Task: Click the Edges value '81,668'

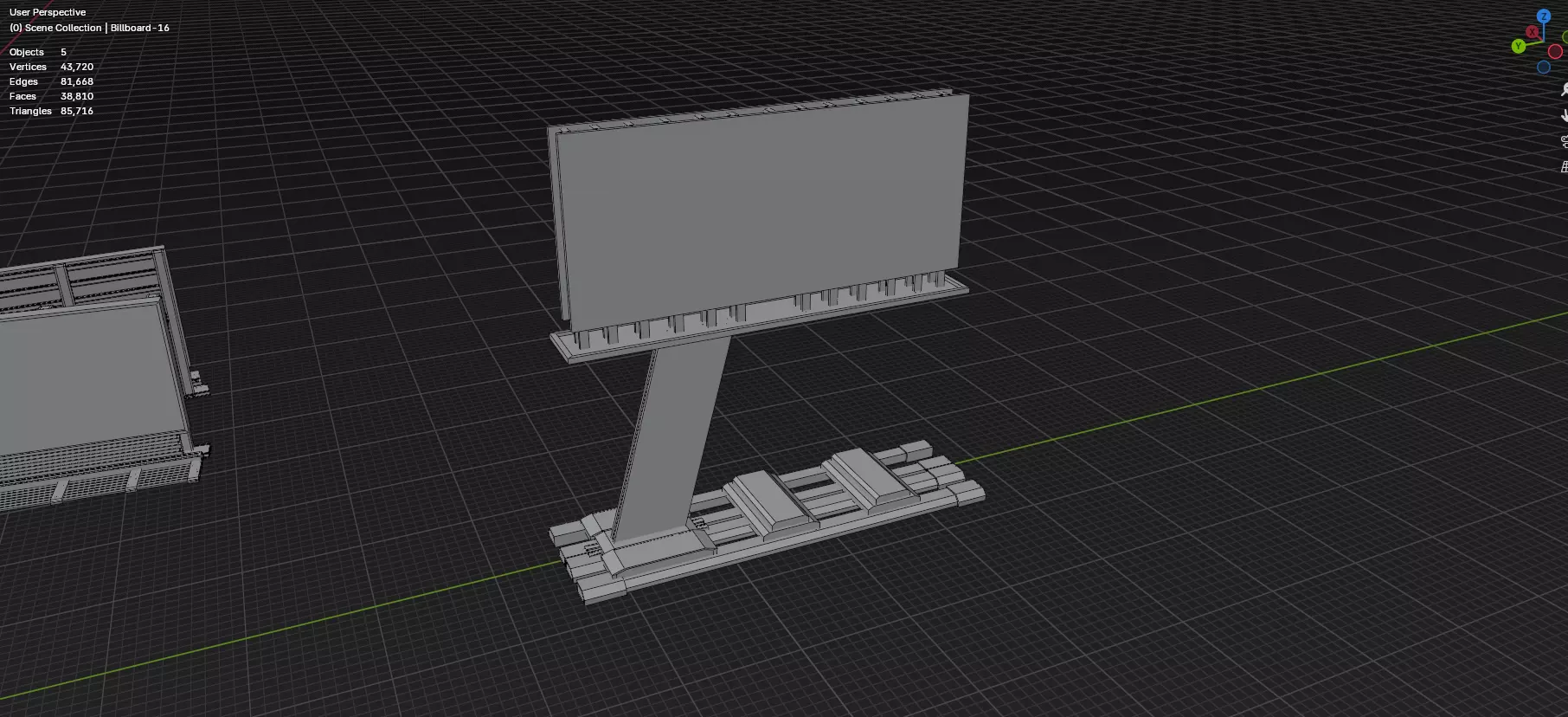Action: (x=77, y=81)
